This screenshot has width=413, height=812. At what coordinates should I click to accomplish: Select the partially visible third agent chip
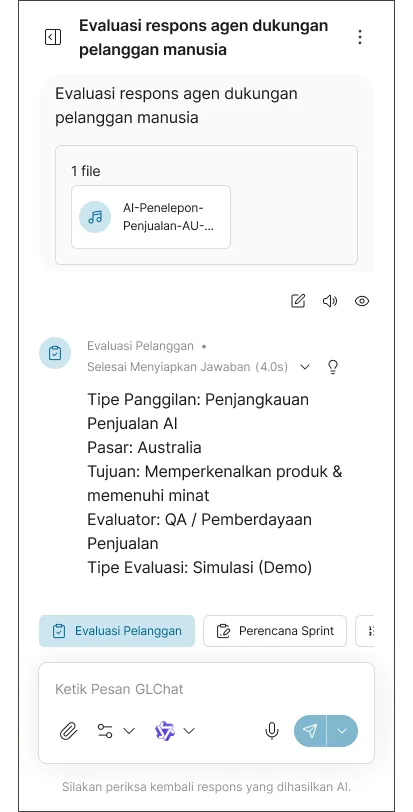(365, 631)
